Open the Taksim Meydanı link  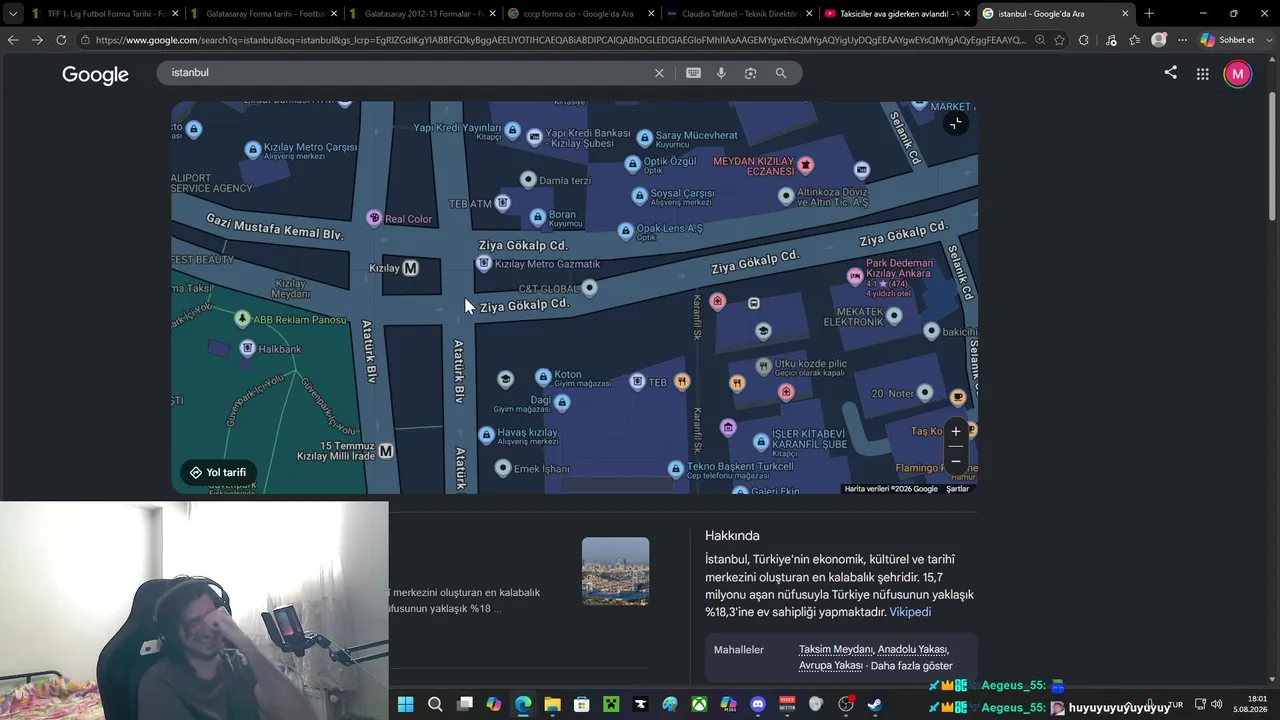point(835,650)
